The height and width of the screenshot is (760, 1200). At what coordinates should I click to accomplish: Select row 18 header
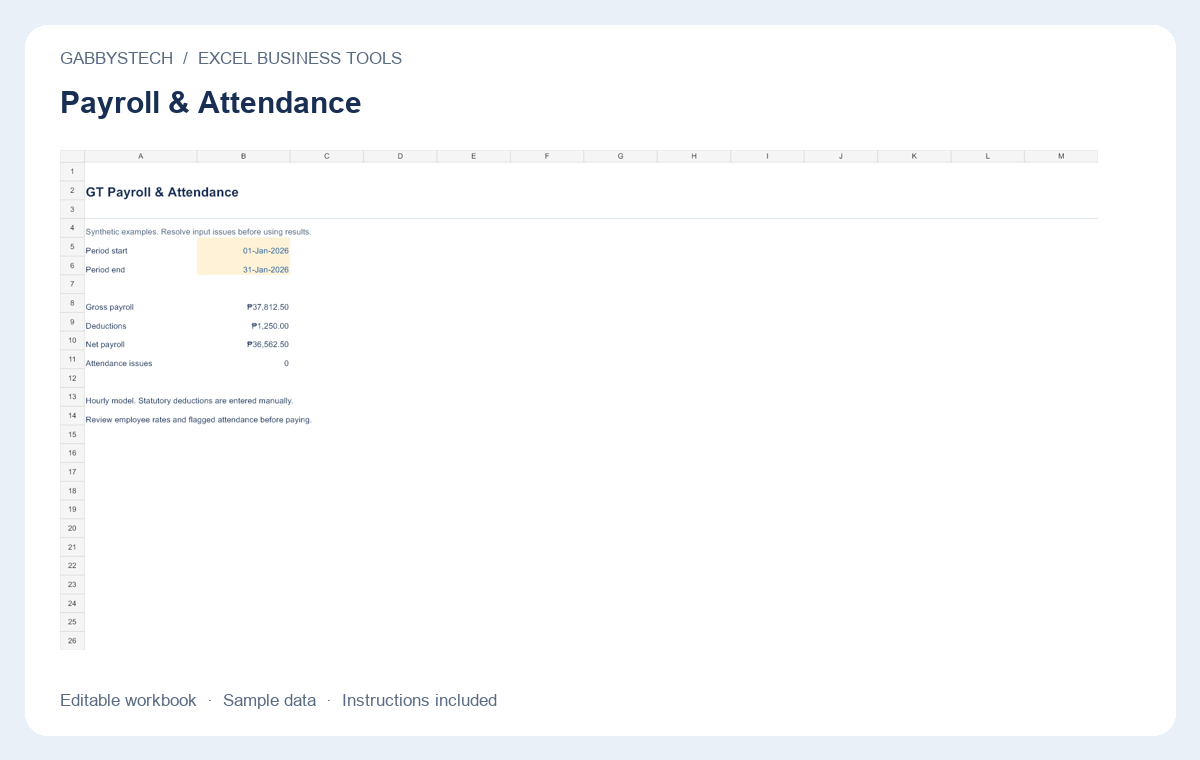[x=72, y=491]
